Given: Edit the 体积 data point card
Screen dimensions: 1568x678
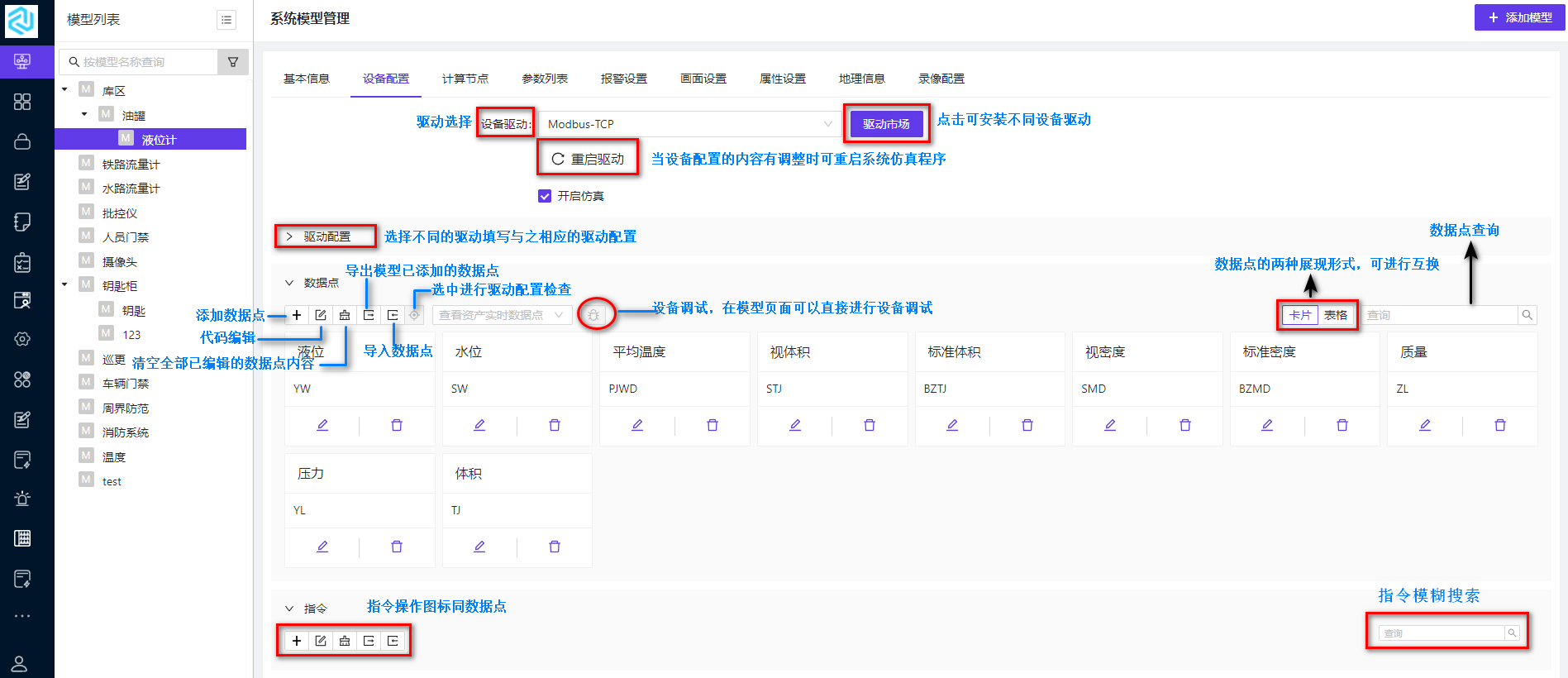Looking at the screenshot, I should click(479, 547).
